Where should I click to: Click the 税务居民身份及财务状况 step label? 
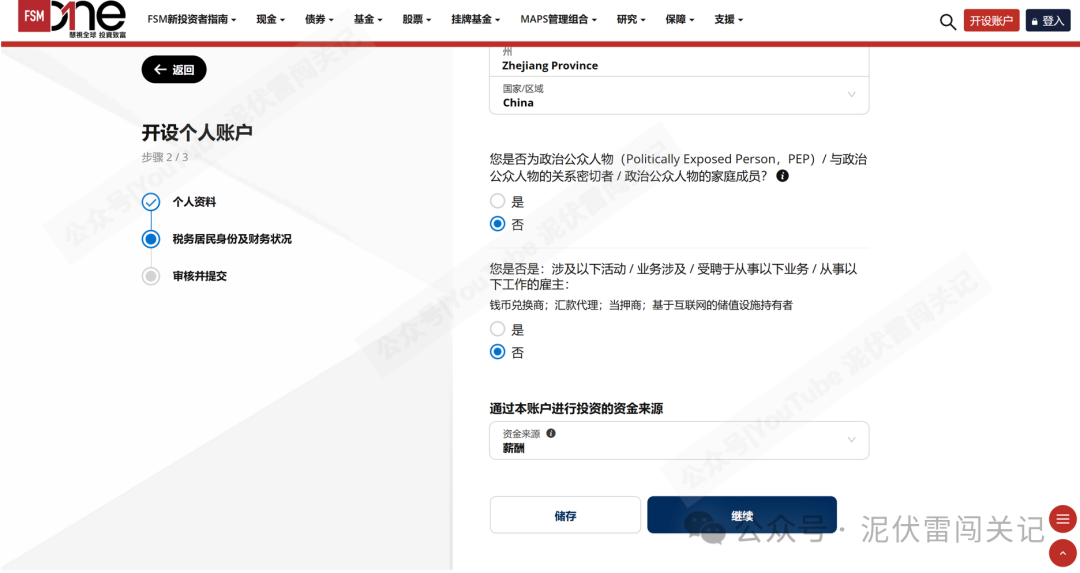click(232, 239)
